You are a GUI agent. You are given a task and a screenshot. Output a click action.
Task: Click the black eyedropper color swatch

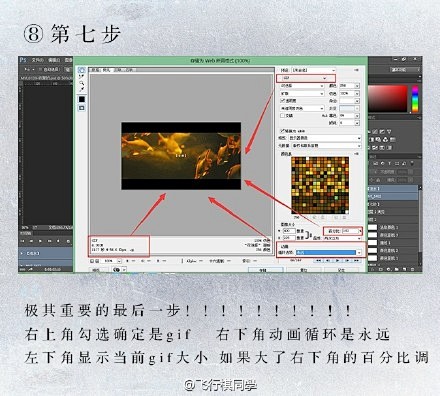(x=82, y=99)
